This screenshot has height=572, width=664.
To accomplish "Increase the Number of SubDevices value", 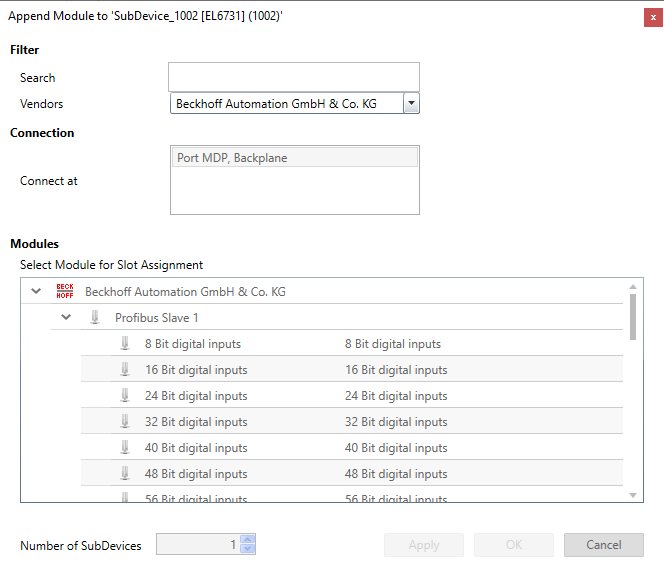I will pyautogui.click(x=249, y=540).
